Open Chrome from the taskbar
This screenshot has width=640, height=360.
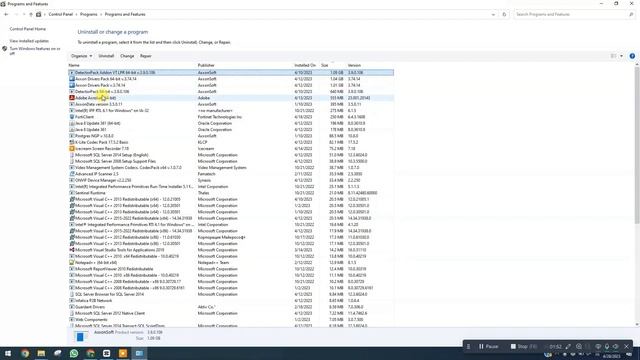25,353
